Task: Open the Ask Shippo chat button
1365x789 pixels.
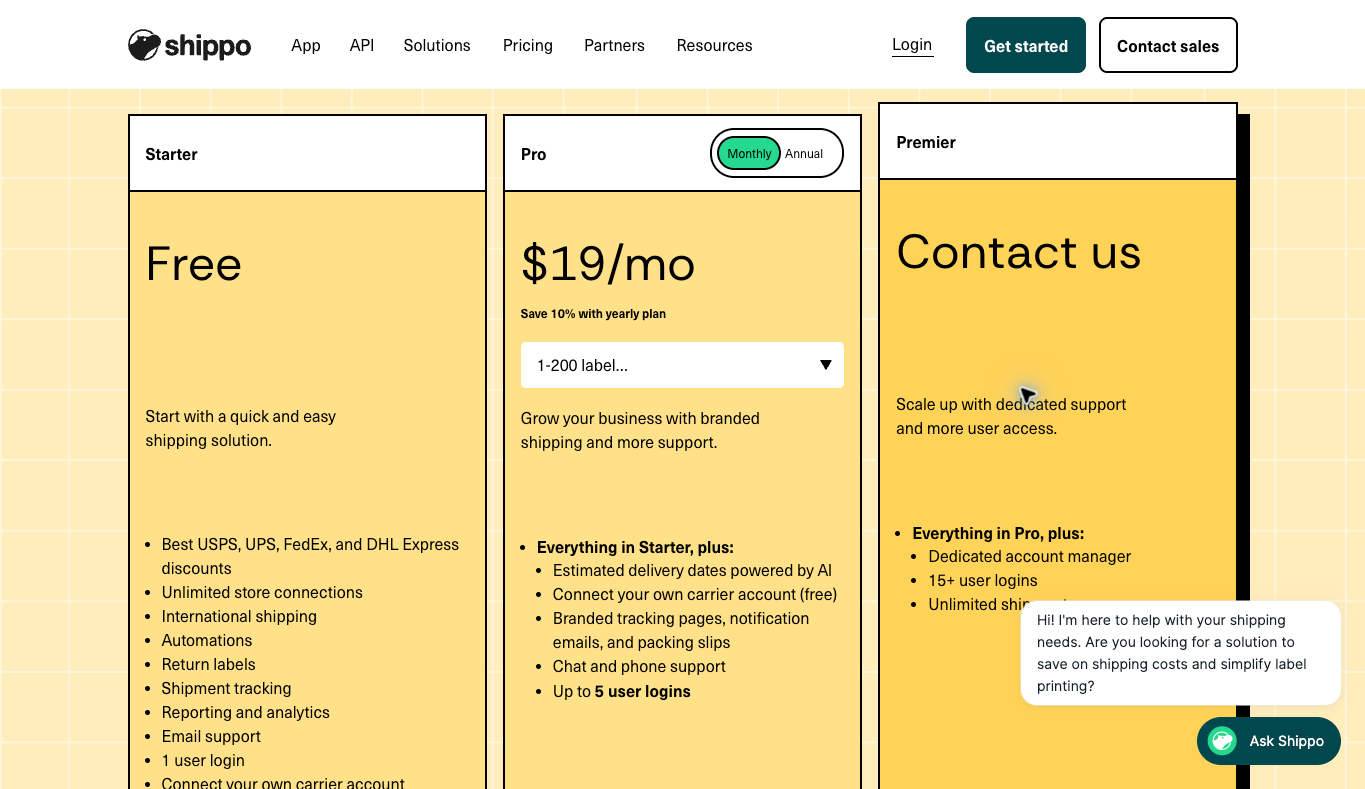Action: [1268, 741]
